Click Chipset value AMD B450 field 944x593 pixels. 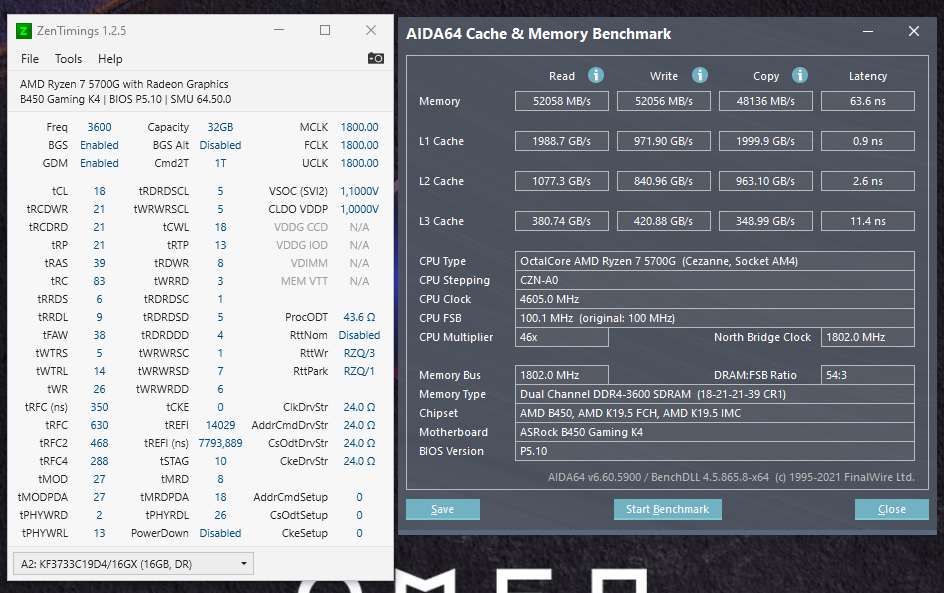click(715, 413)
